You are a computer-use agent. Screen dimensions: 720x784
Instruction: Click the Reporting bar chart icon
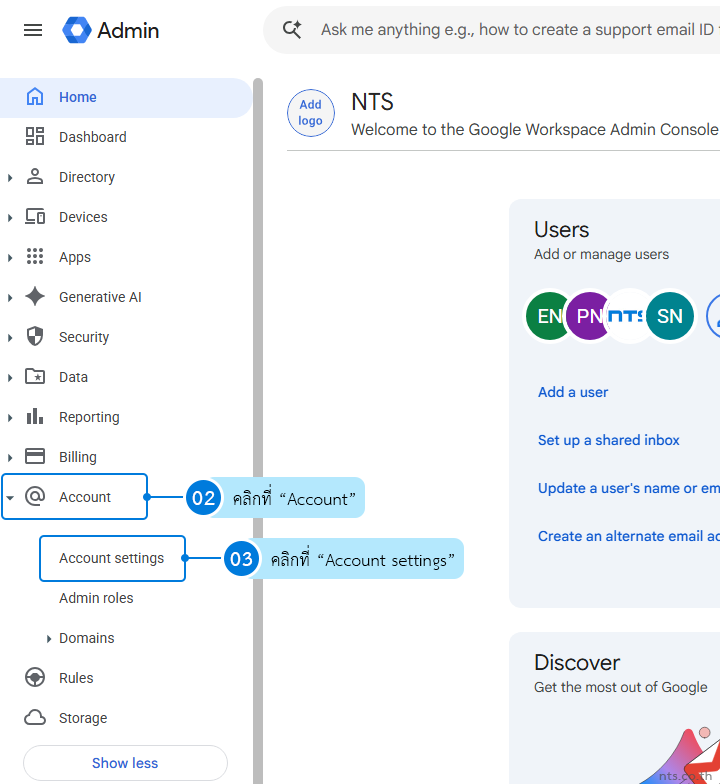tap(35, 416)
